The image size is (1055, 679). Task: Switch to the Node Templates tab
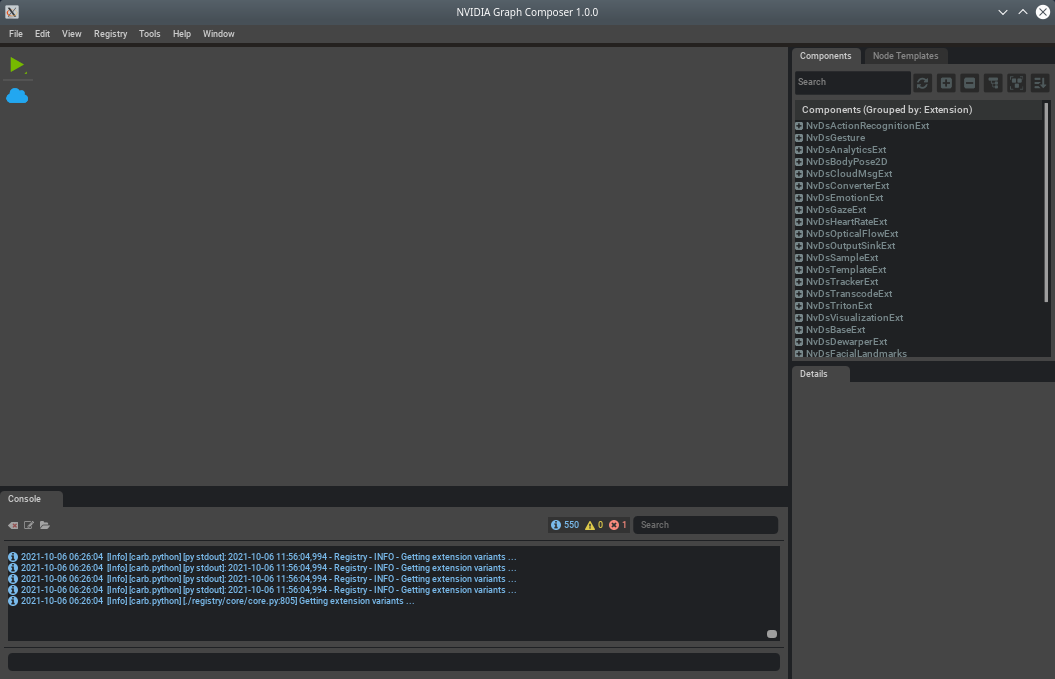905,56
